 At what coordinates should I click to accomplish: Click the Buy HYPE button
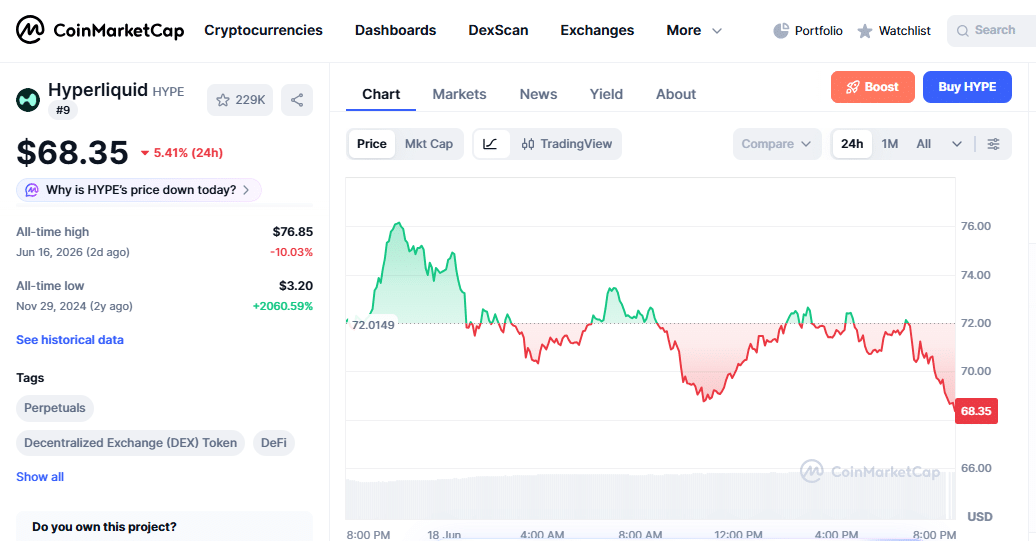[x=967, y=87]
